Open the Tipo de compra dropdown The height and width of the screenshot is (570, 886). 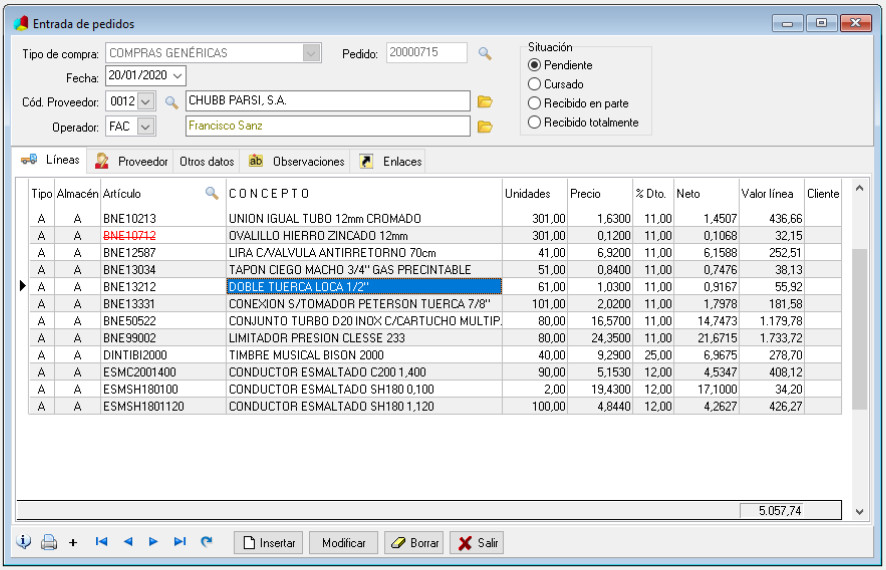(x=311, y=53)
